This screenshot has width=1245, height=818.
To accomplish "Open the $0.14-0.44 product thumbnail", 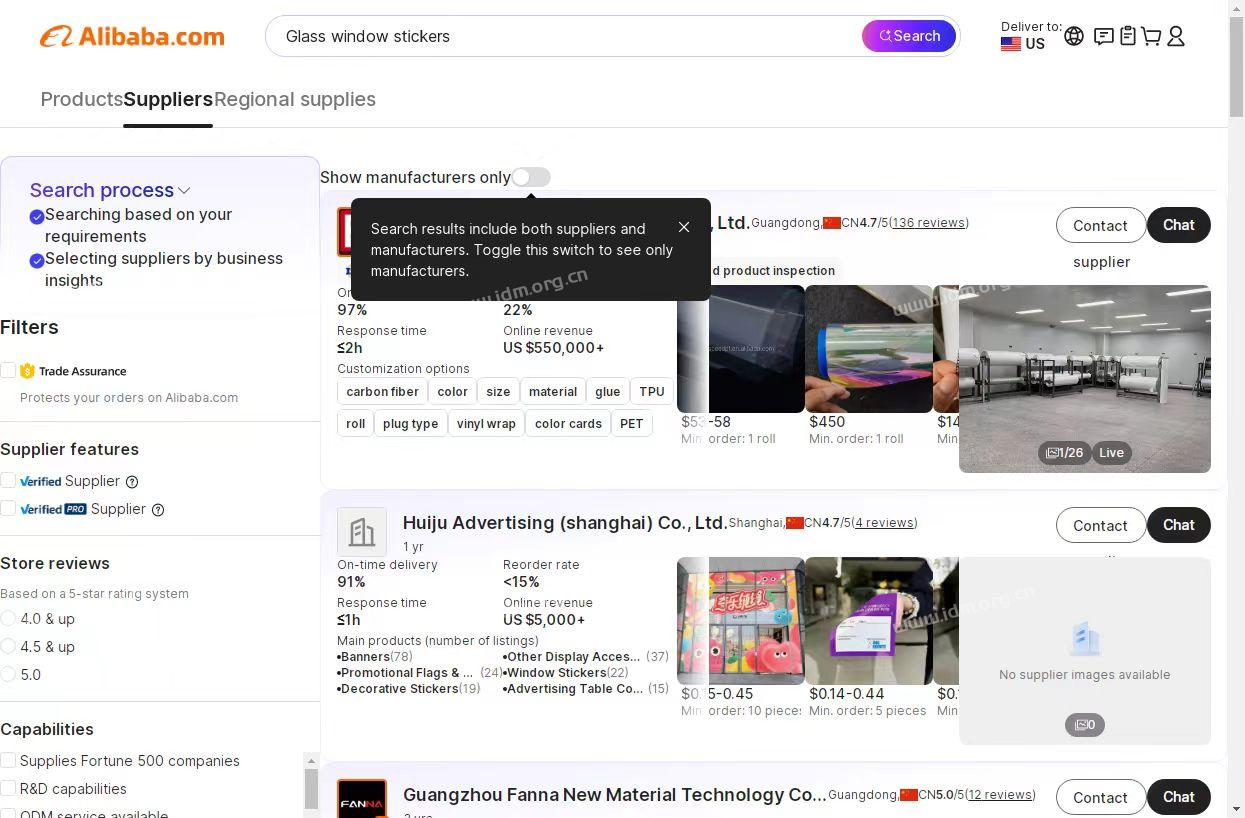I will (x=869, y=621).
